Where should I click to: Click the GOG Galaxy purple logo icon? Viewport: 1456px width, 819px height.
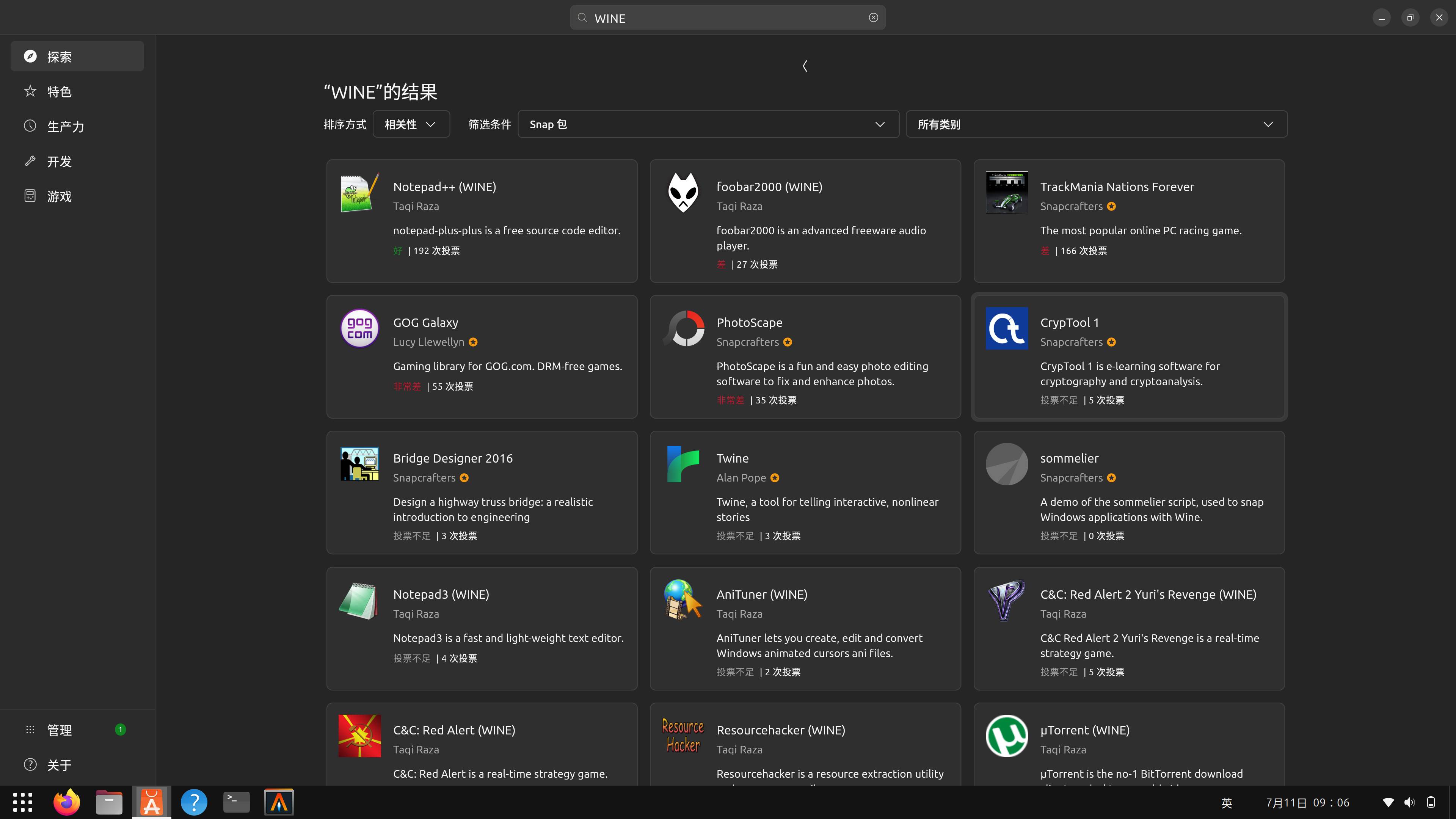pos(359,328)
